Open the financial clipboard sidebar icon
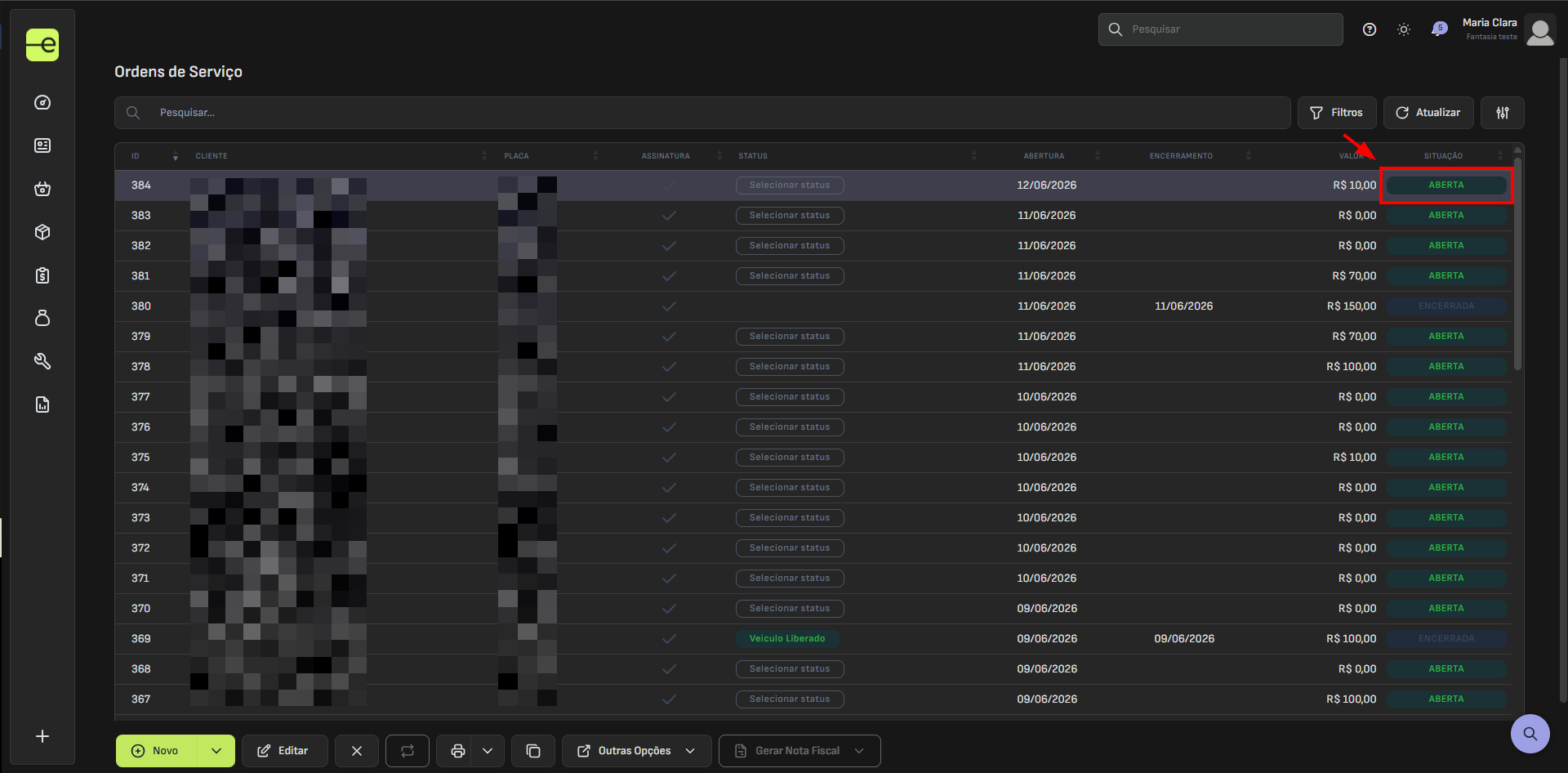The height and width of the screenshot is (773, 1568). [x=42, y=275]
